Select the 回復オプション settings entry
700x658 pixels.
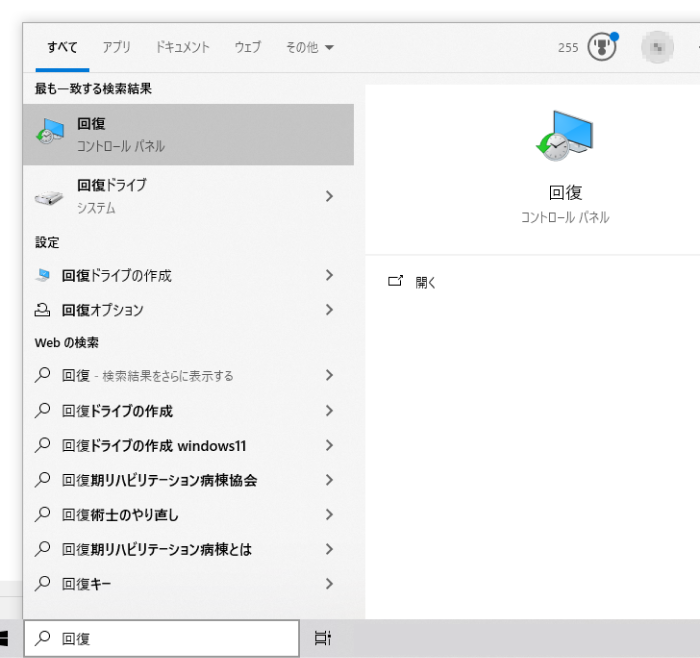103,310
